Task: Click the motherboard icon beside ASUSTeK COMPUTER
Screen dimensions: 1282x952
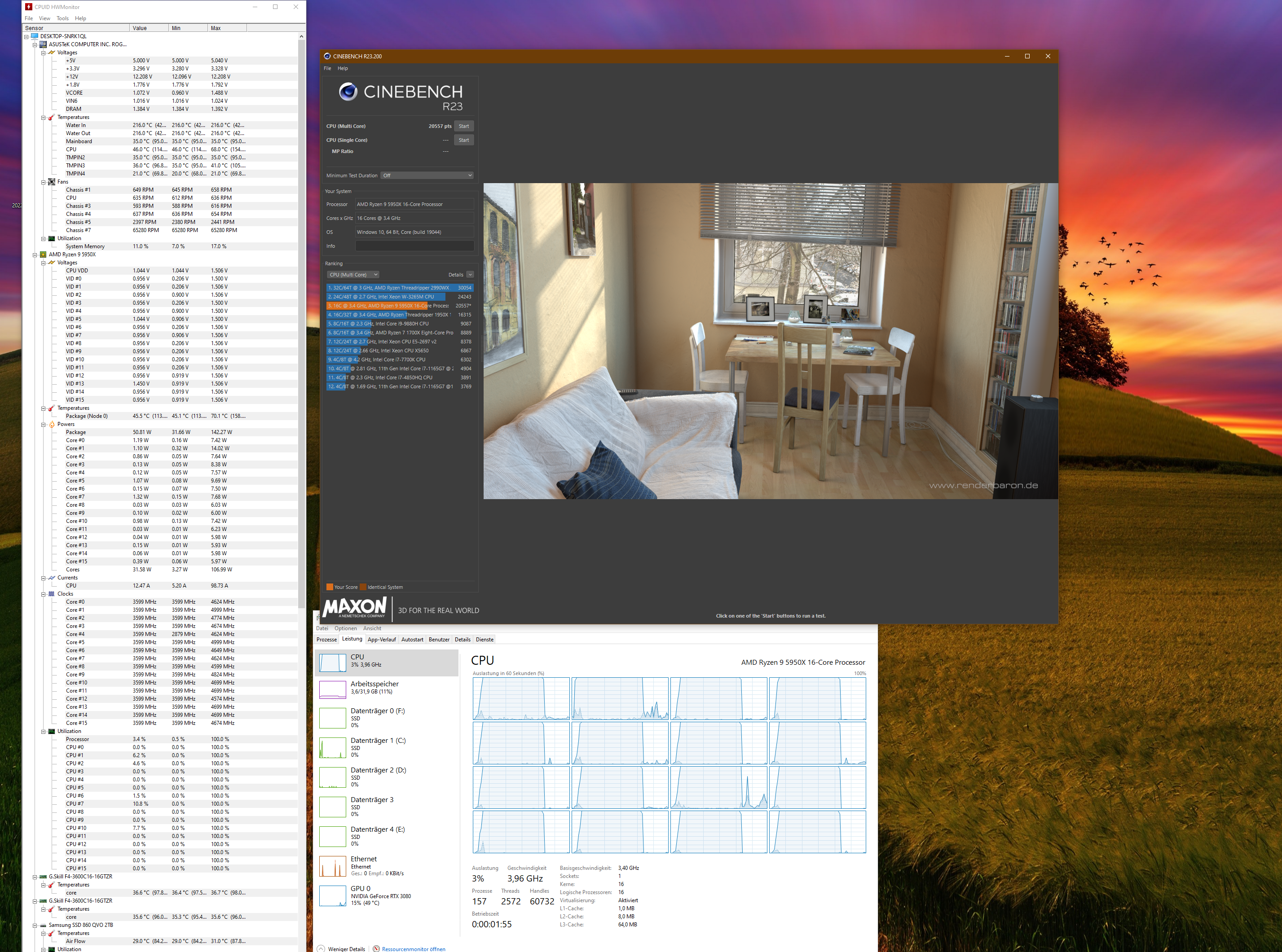Action: pos(43,44)
